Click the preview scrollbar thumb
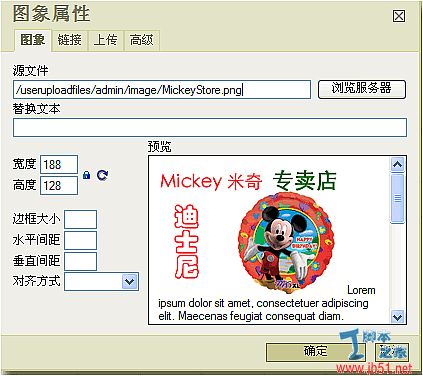The height and width of the screenshot is (376, 423). tap(397, 198)
